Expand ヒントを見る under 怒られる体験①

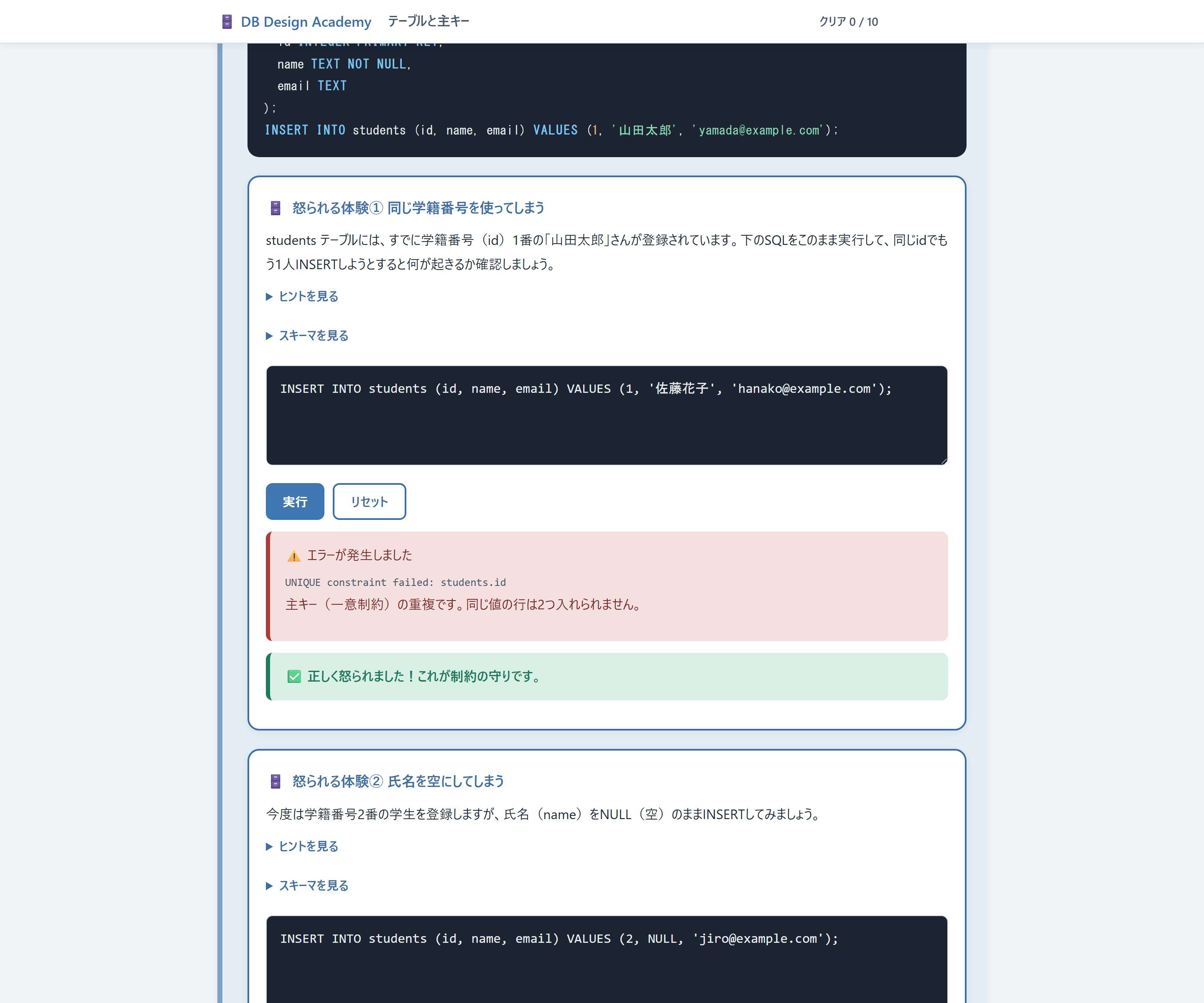(x=302, y=296)
